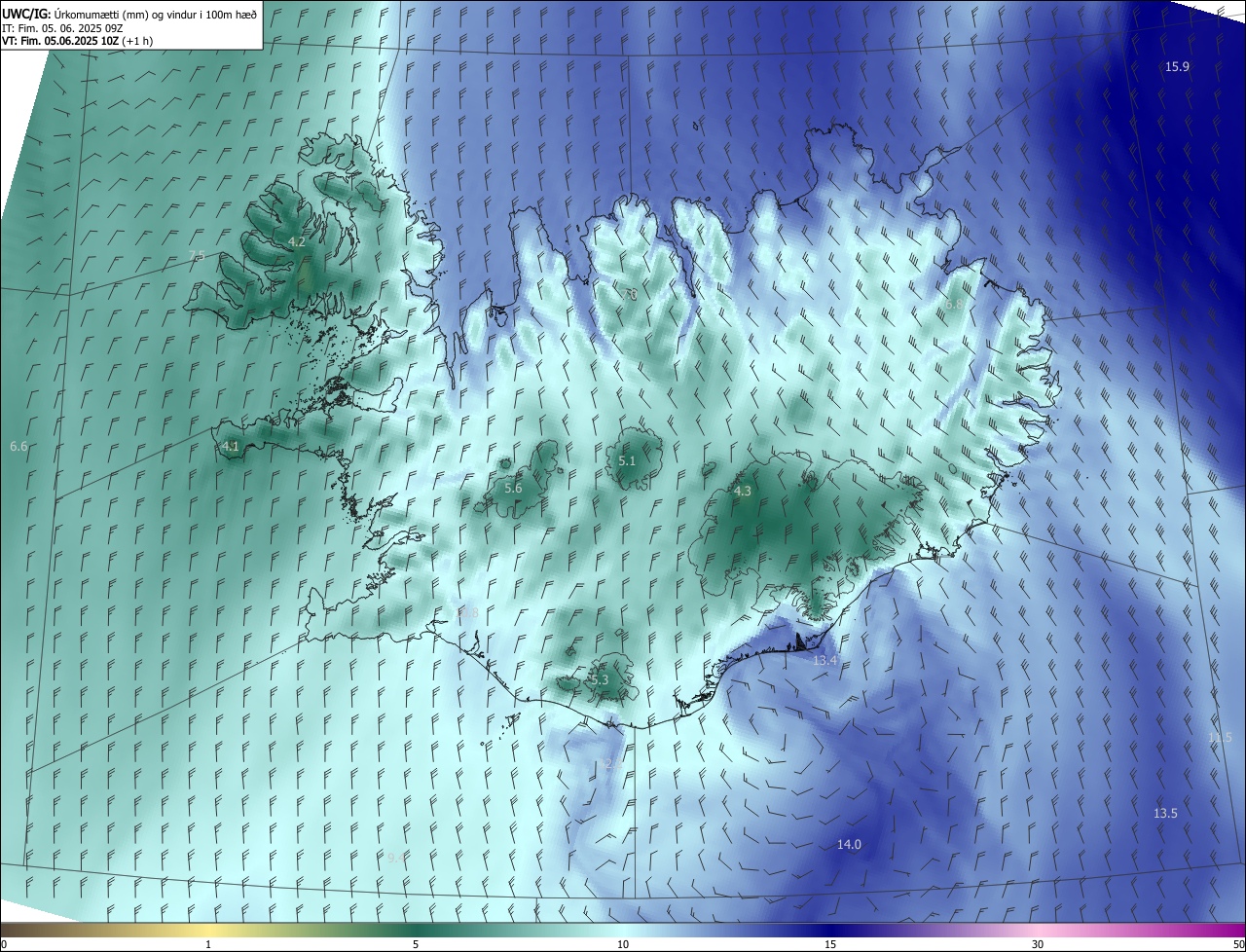The image size is (1246, 952).
Task: Click the 1 tick on the color scale
Action: tap(208, 944)
